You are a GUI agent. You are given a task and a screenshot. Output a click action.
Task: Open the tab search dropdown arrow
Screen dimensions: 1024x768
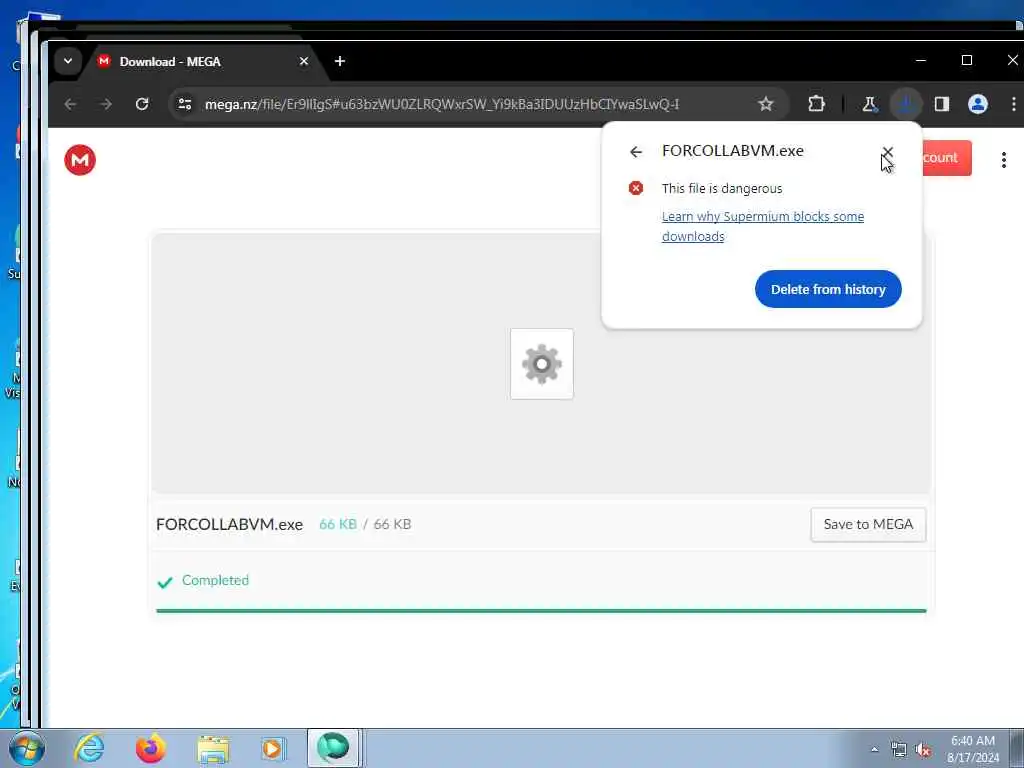pos(67,61)
